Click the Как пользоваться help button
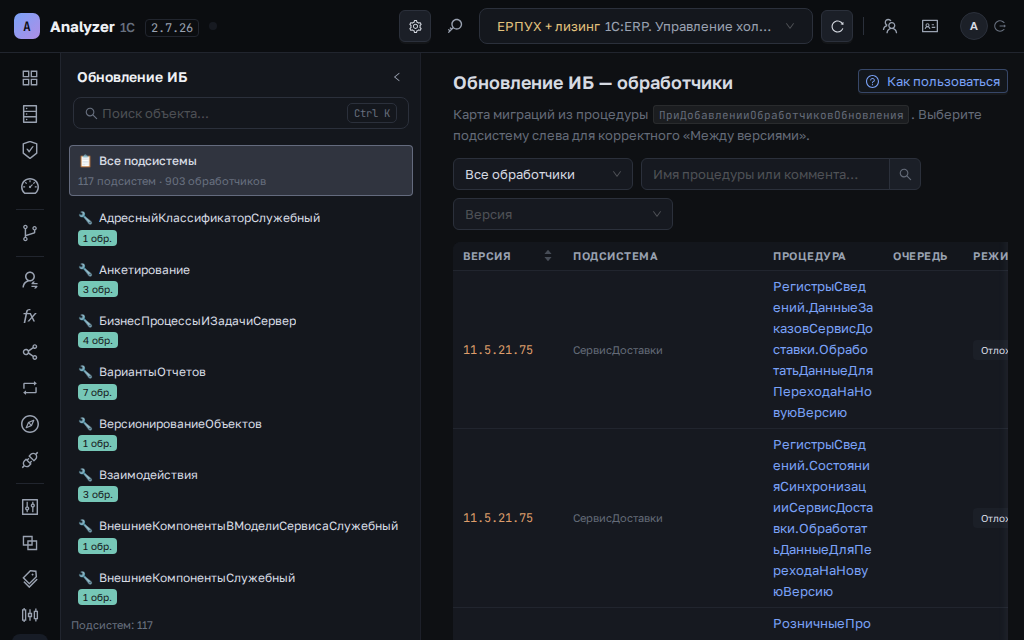 pos(933,82)
